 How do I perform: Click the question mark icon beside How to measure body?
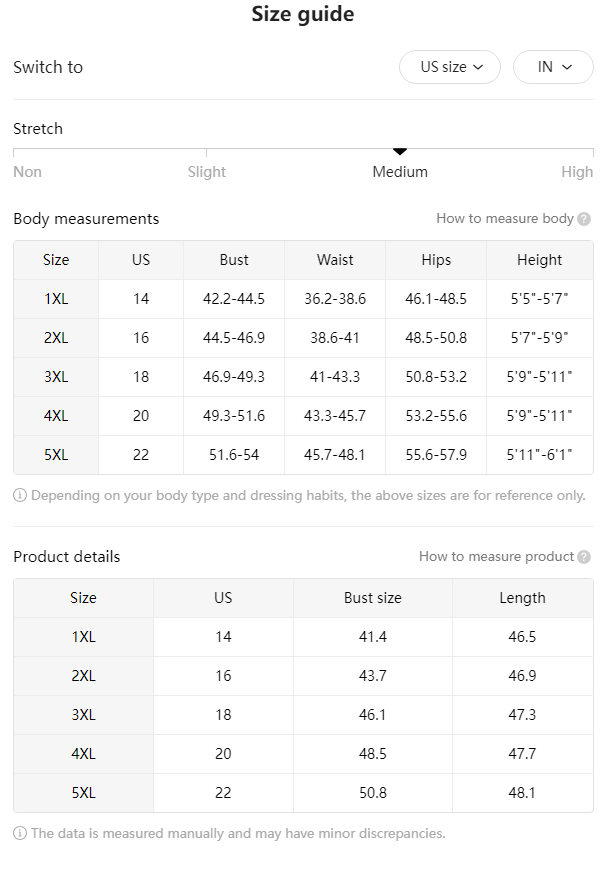click(x=584, y=219)
